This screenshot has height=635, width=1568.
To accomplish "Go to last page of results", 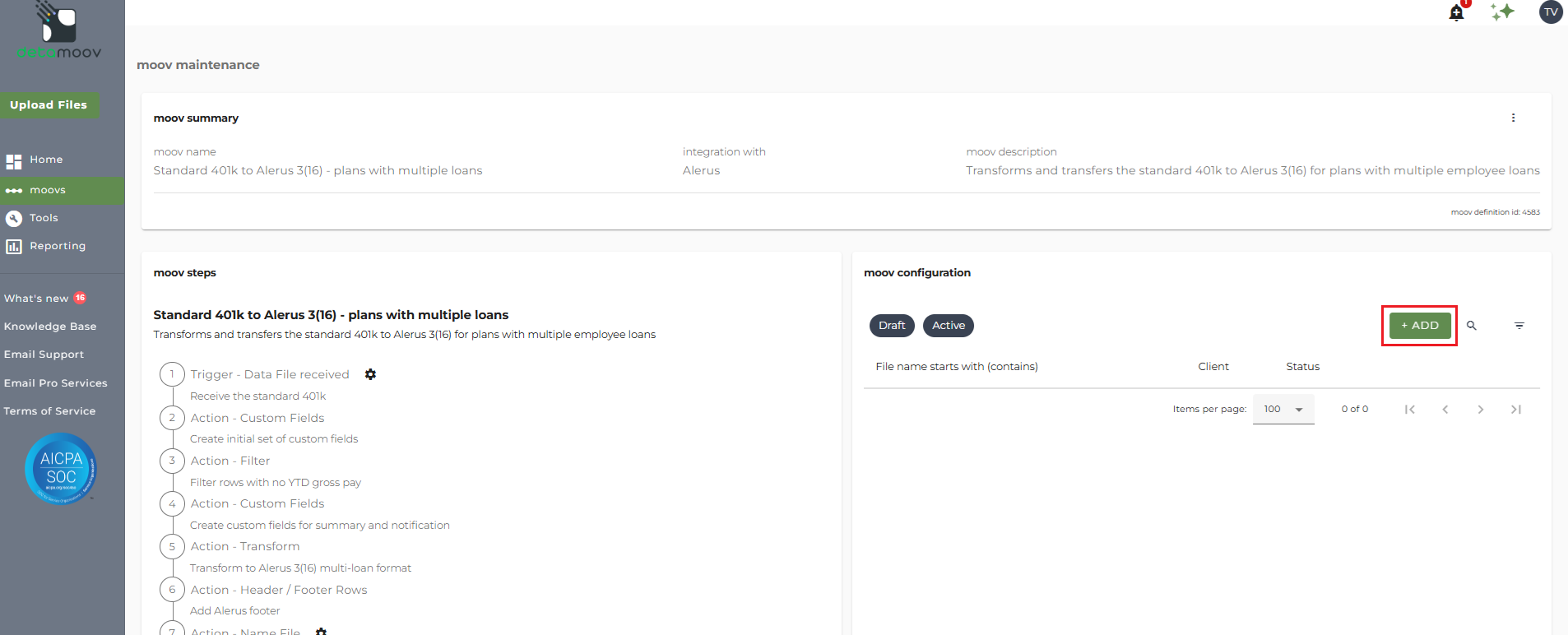I will click(x=1516, y=410).
